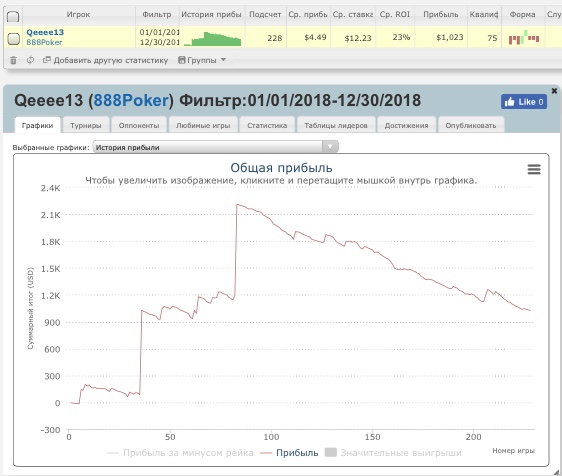Sort by the 'Игрок' column header

(x=78, y=15)
